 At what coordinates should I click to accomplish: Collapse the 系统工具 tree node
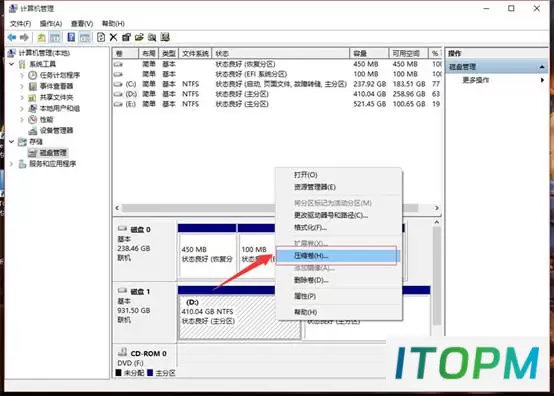point(11,64)
